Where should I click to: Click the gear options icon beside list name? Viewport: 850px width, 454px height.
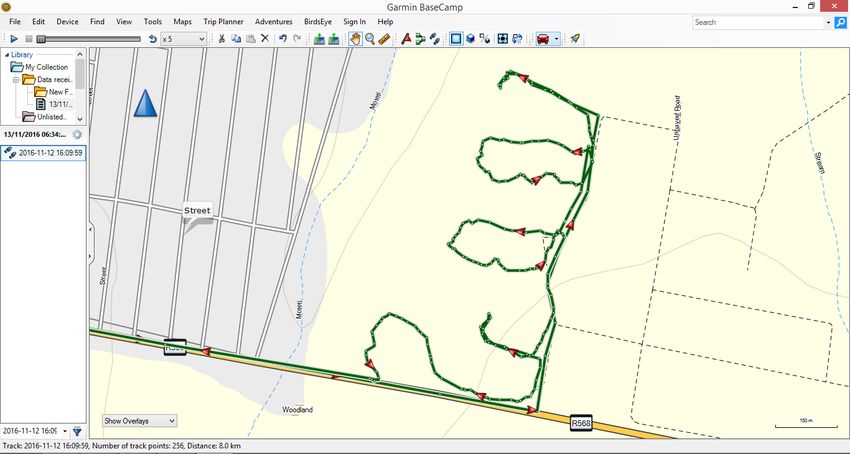click(x=77, y=135)
